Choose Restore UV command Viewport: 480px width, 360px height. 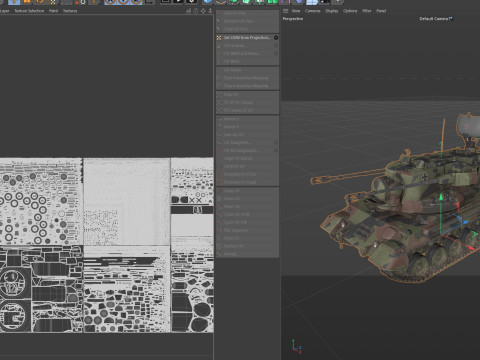click(x=247, y=246)
